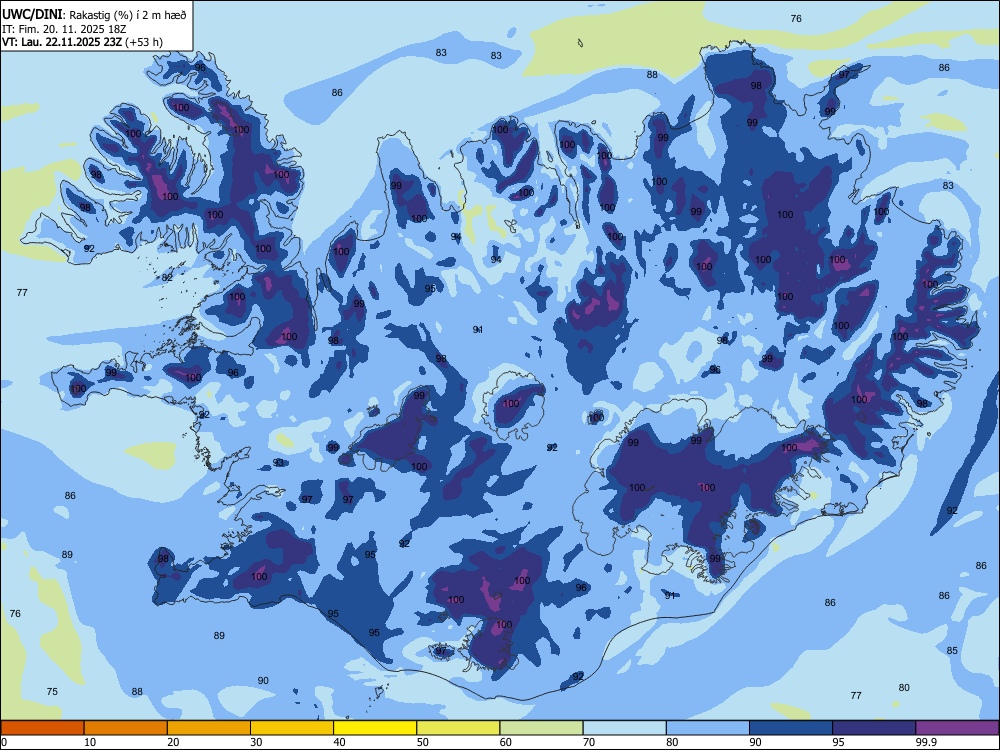Viewport: 1000px width, 750px height.
Task: Click the legend tick label '99.9'
Action: tap(926, 742)
